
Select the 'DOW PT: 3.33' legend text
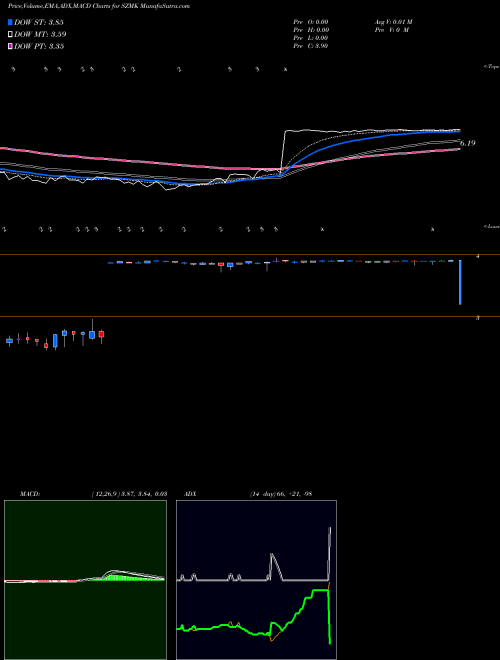[39, 46]
